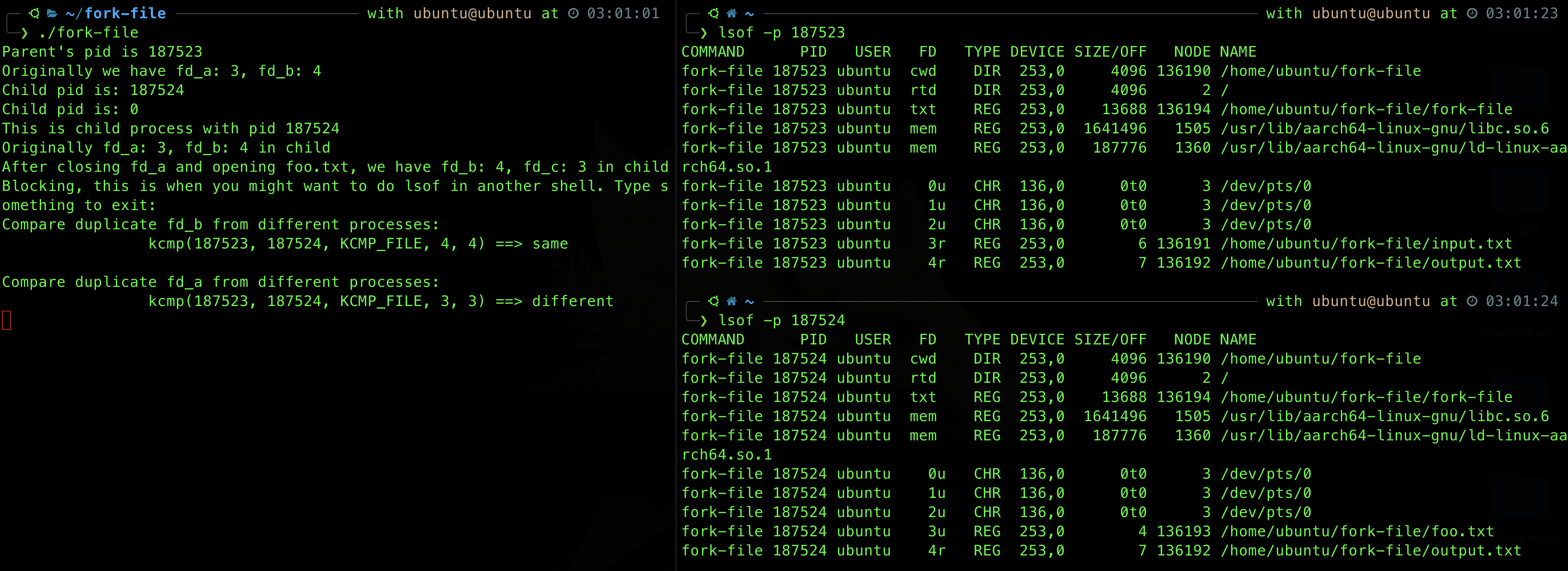Click the 3u file descriptor entry for foo.txt
The width and height of the screenshot is (1568, 571).
coord(936,531)
